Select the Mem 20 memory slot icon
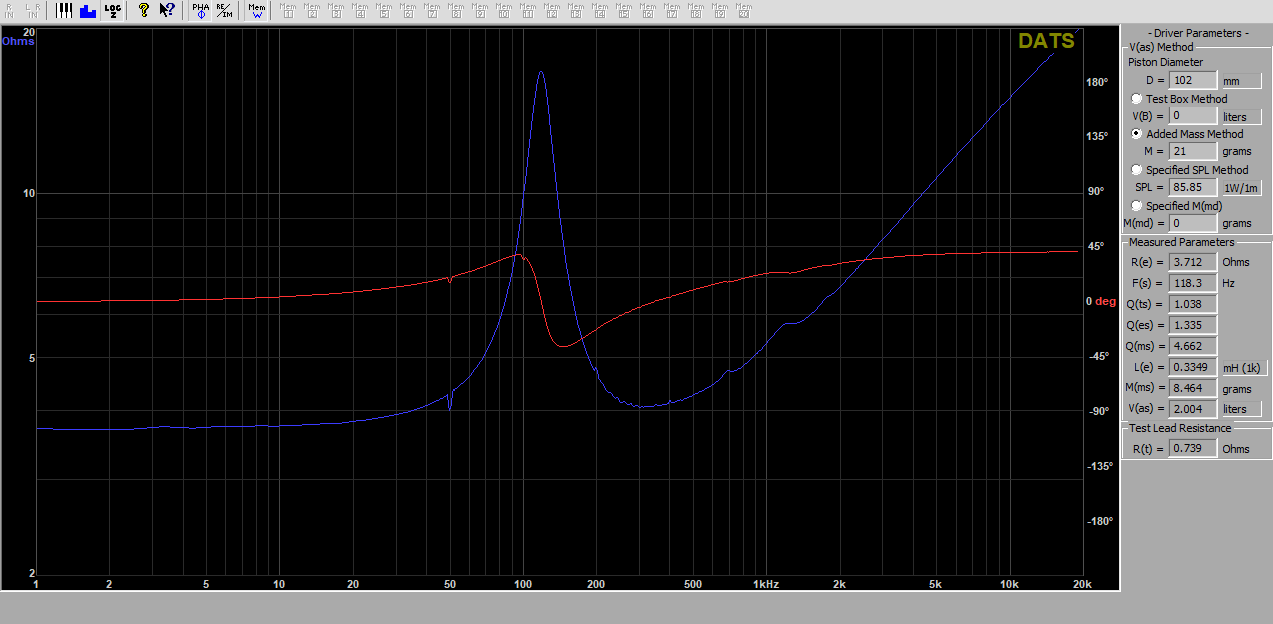The image size is (1273, 624). (x=743, y=11)
